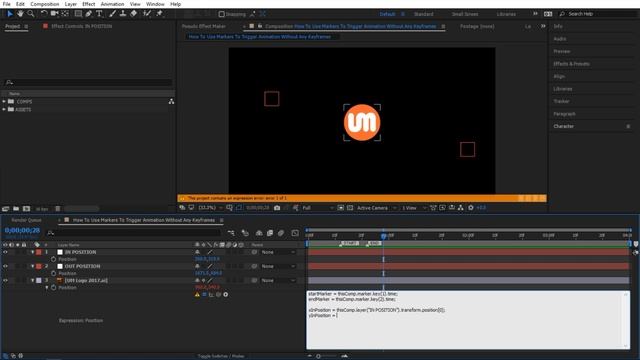The height and width of the screenshot is (360, 640).
Task: Select the Selection arrow tool
Action: coord(10,14)
